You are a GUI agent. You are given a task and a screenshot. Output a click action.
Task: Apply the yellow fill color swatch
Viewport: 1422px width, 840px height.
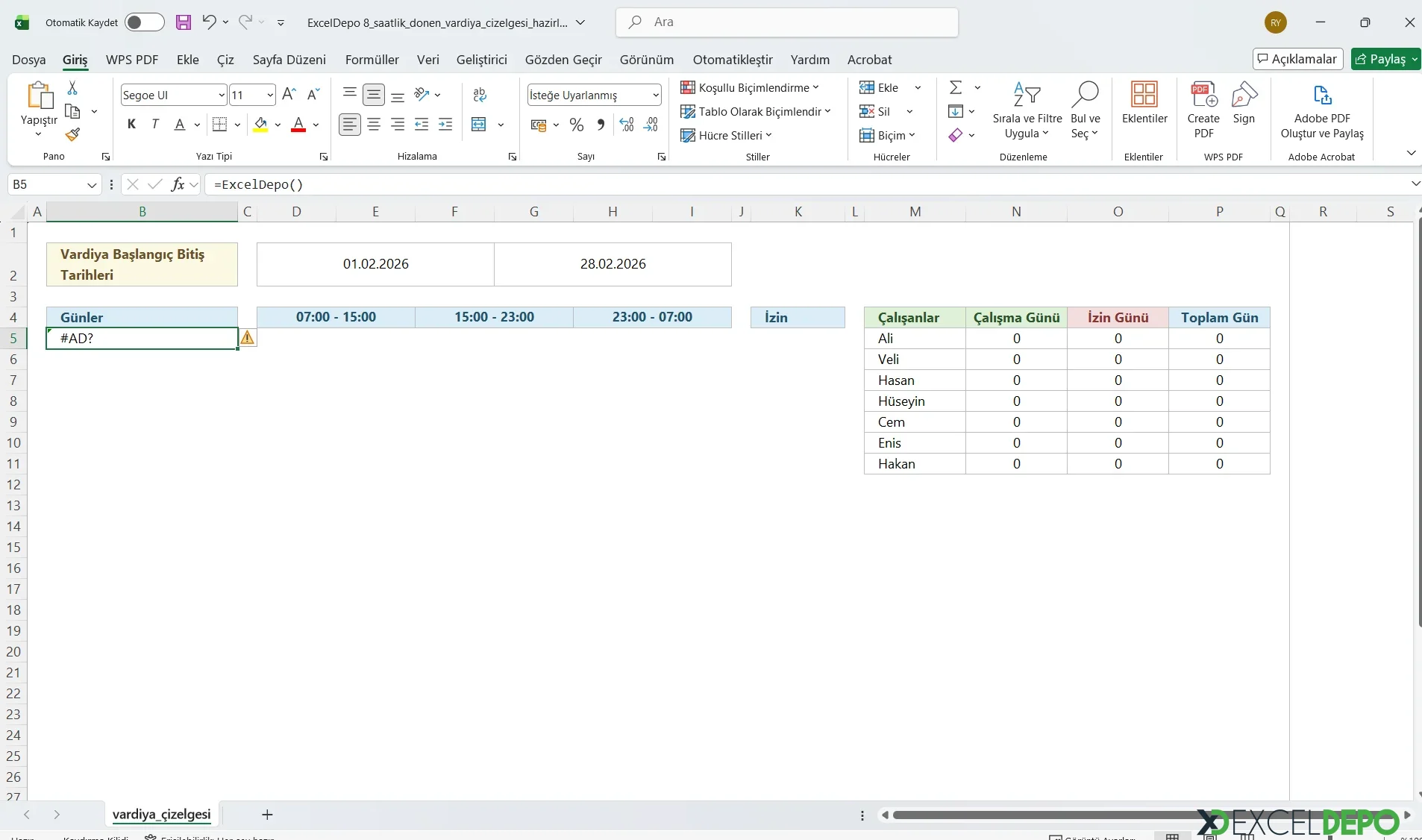pyautogui.click(x=260, y=125)
